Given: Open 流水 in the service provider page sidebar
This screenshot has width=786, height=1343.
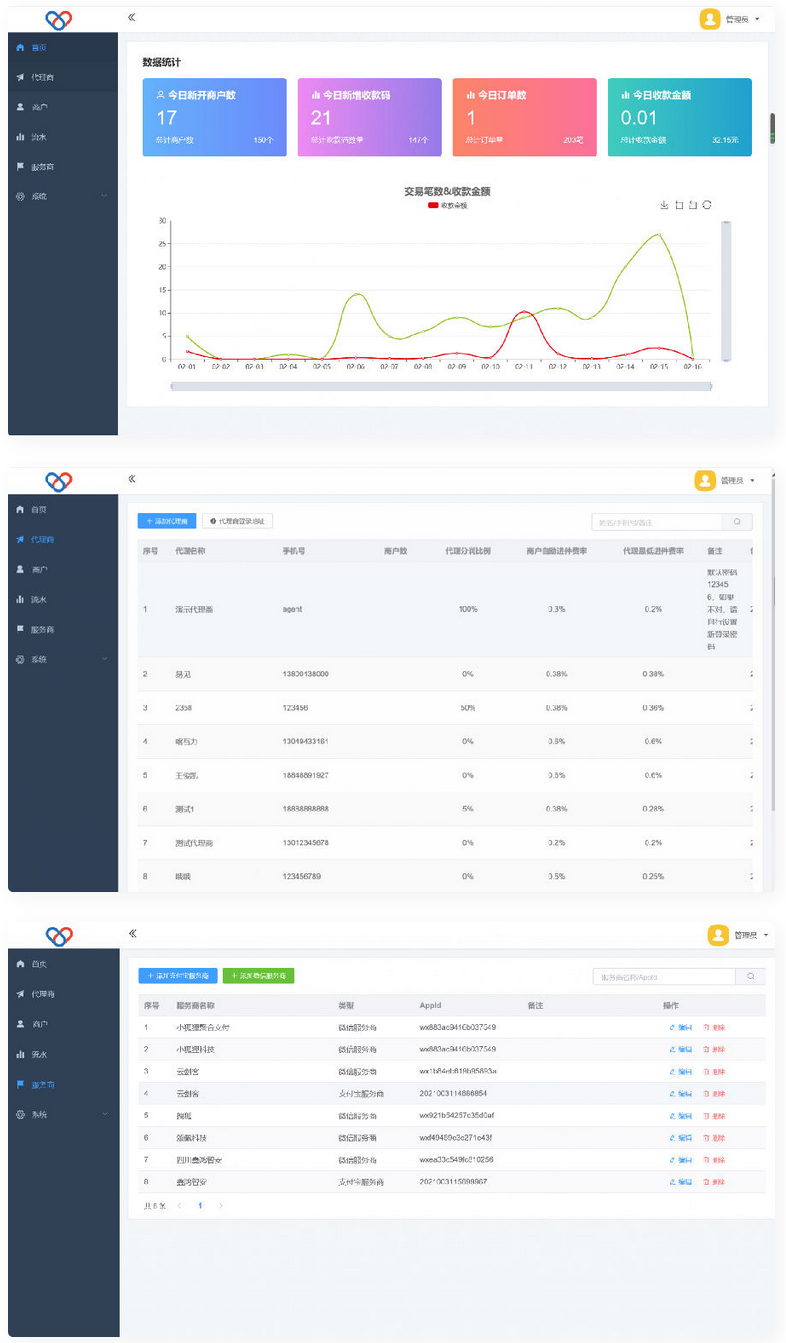Looking at the screenshot, I should [39, 1054].
